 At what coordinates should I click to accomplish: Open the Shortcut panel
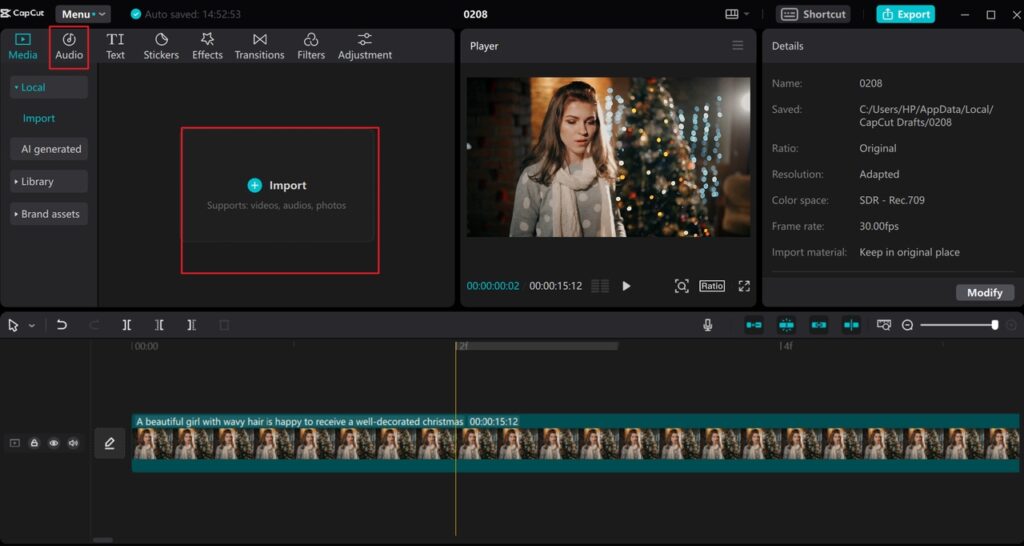813,14
